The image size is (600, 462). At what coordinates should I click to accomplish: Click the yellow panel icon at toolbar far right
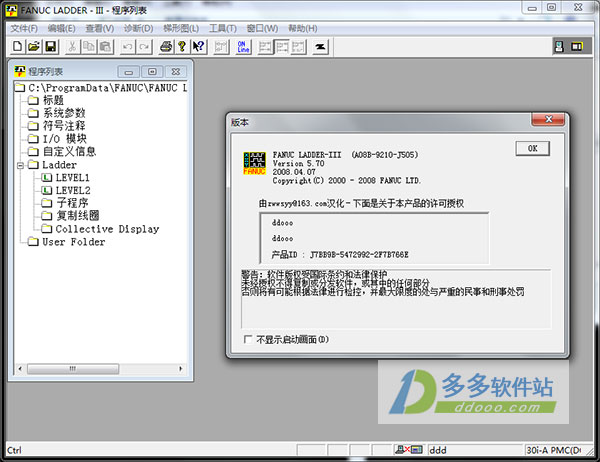(x=577, y=46)
